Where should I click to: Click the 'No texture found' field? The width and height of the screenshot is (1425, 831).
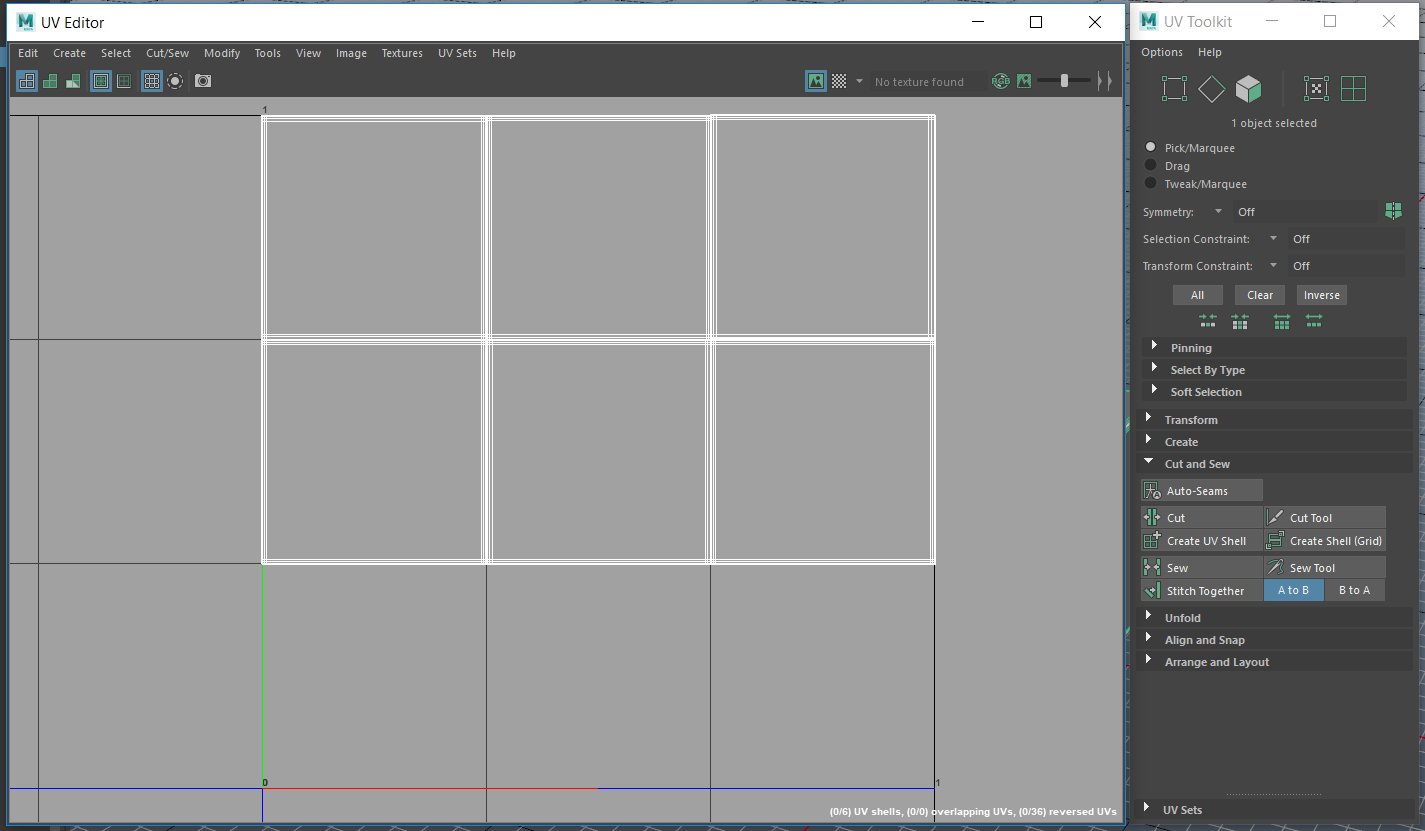point(926,82)
